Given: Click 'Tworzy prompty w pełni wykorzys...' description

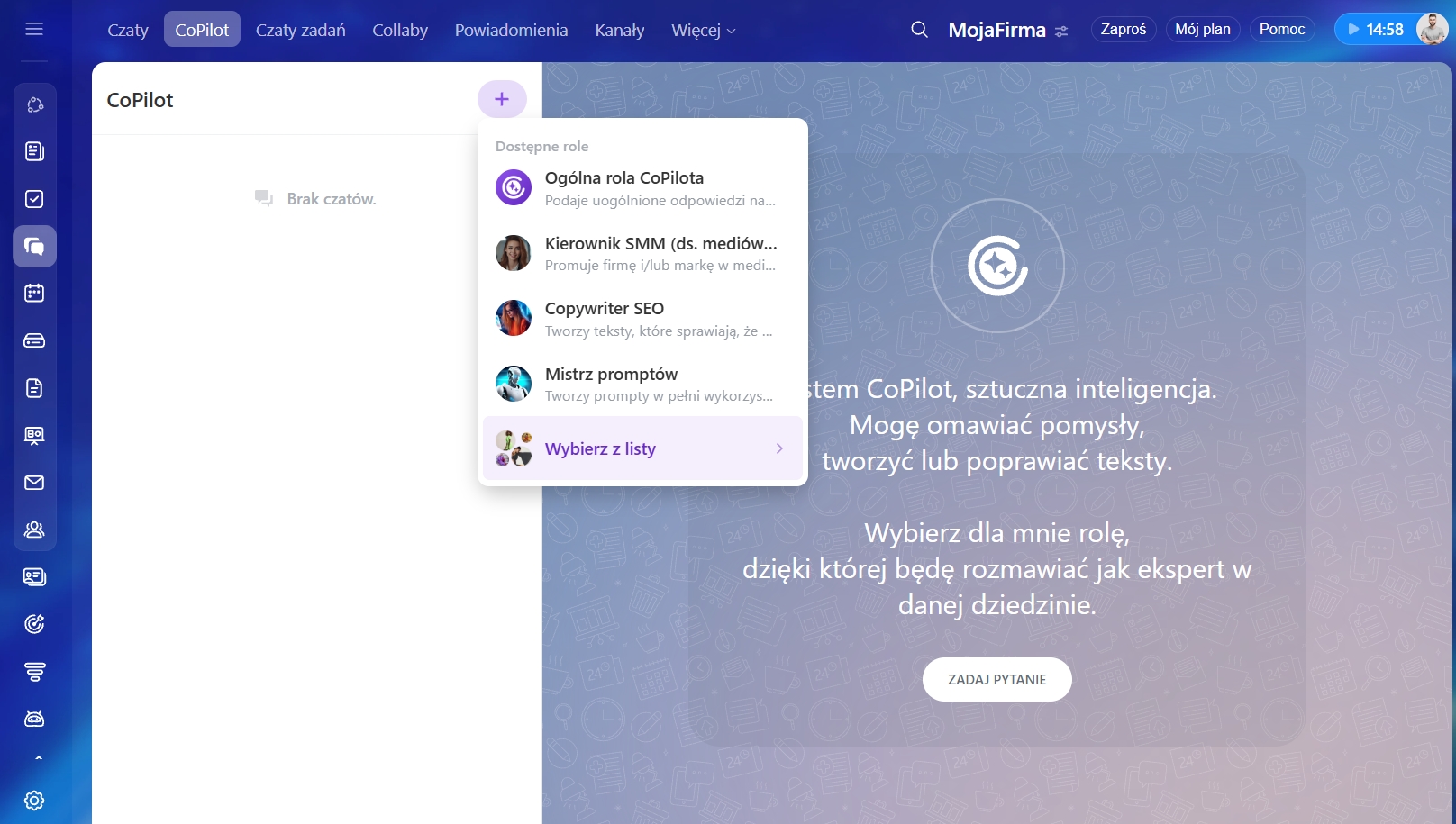Looking at the screenshot, I should [659, 396].
